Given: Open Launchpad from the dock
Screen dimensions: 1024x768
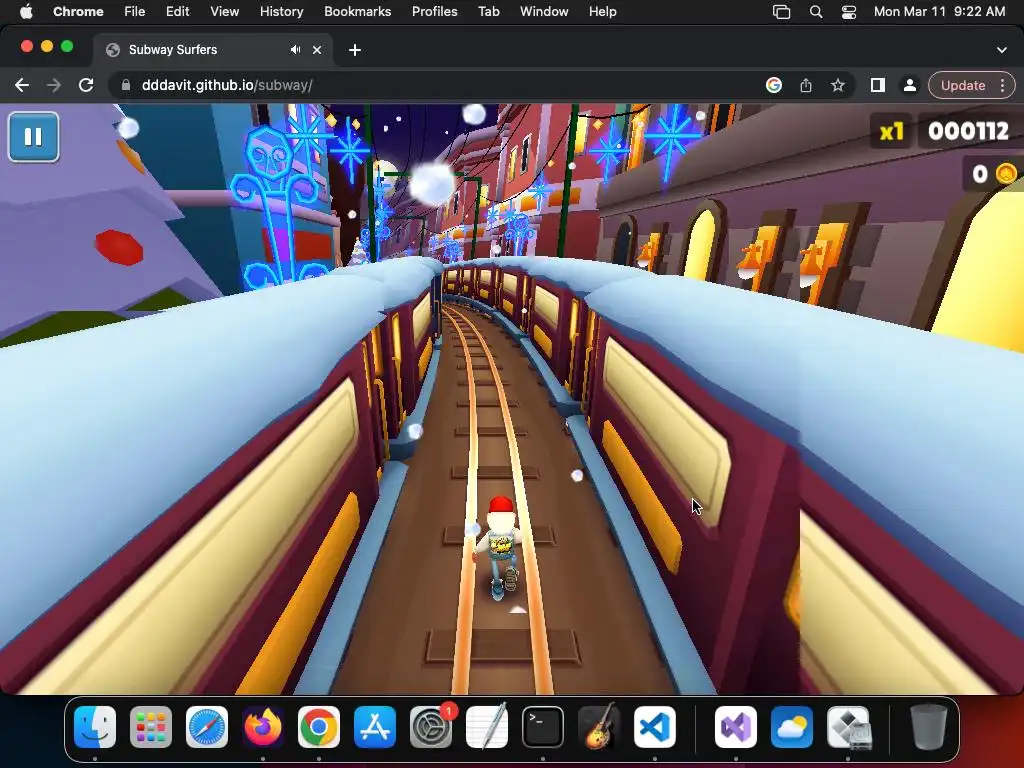Looking at the screenshot, I should pyautogui.click(x=151, y=727).
